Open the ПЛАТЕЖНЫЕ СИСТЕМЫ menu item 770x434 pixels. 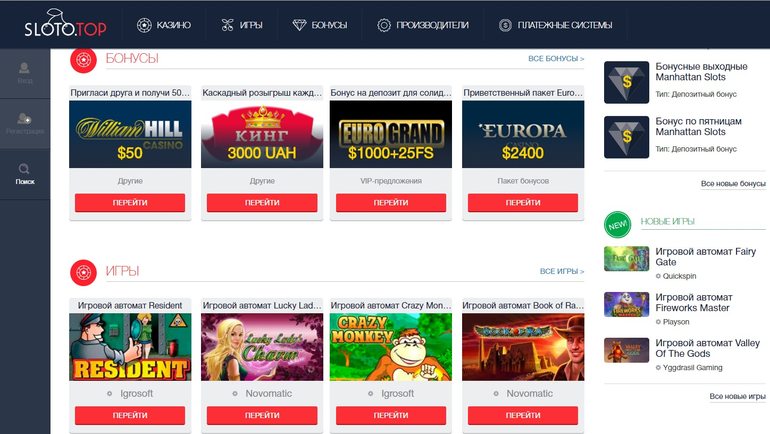555,25
